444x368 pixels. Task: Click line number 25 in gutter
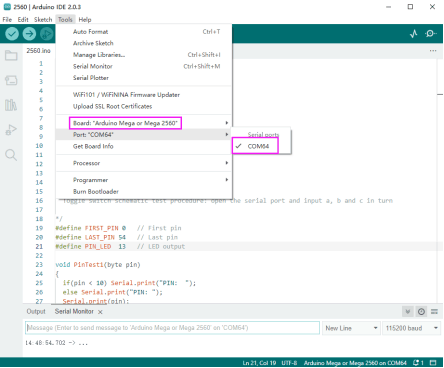(x=39, y=283)
